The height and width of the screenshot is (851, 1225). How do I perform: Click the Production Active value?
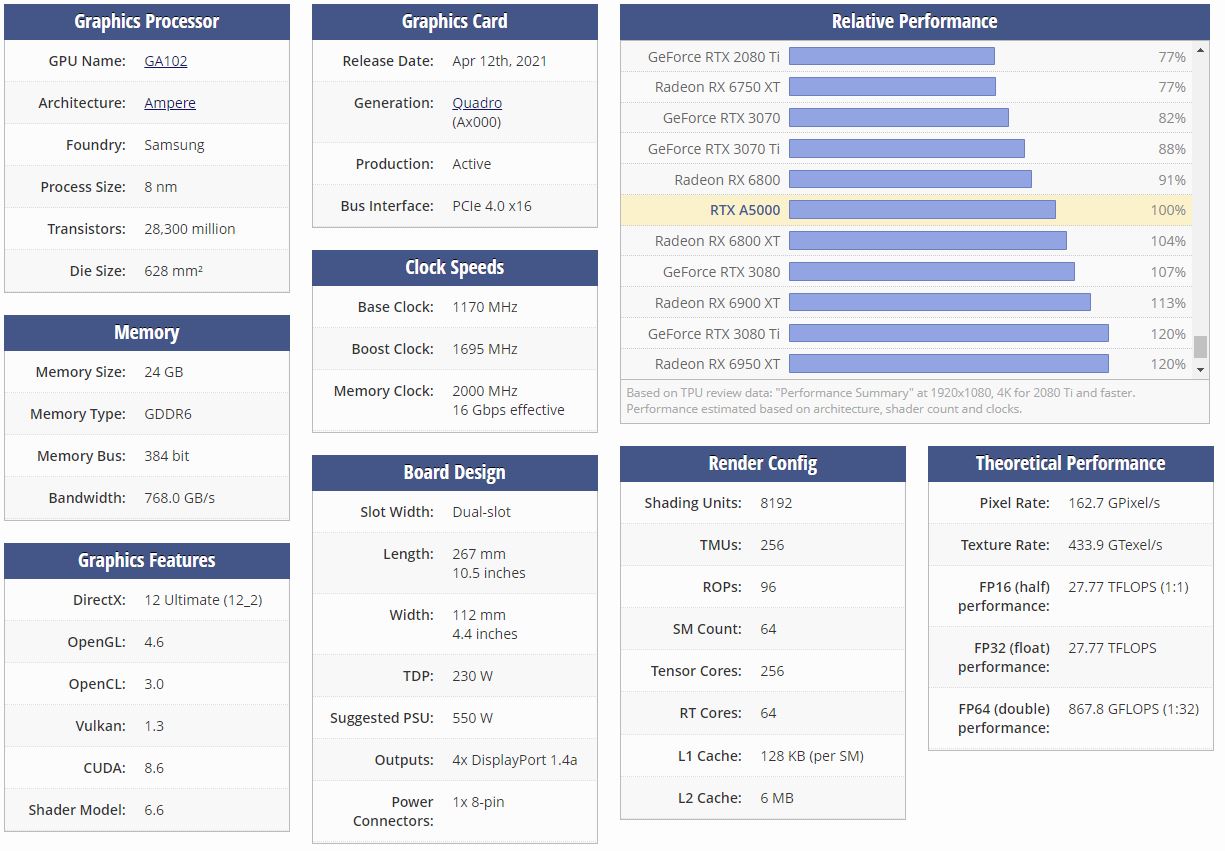click(x=472, y=164)
